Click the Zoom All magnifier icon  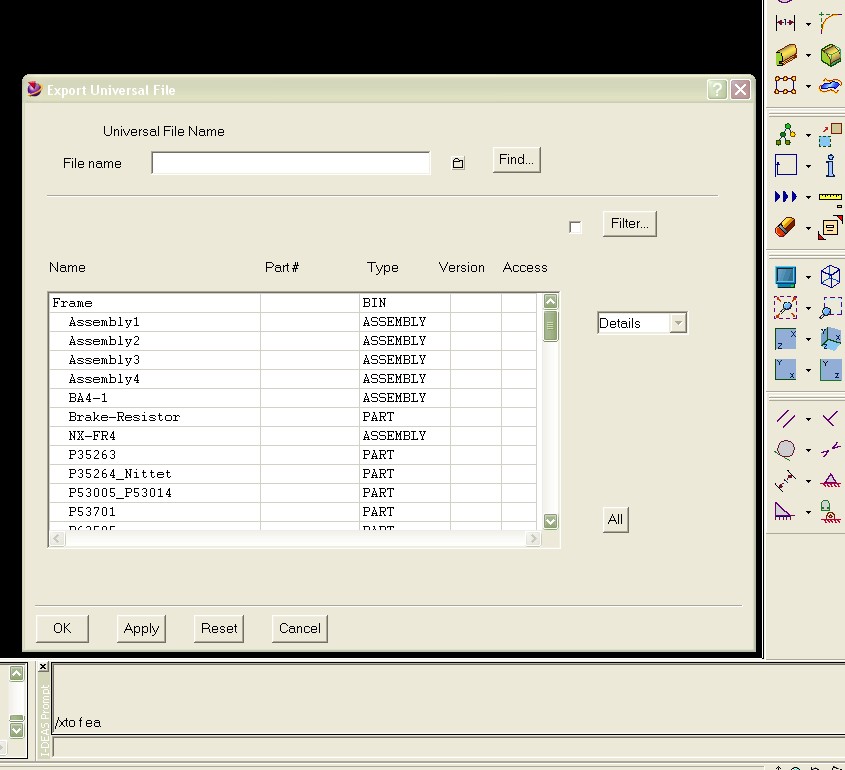click(786, 308)
